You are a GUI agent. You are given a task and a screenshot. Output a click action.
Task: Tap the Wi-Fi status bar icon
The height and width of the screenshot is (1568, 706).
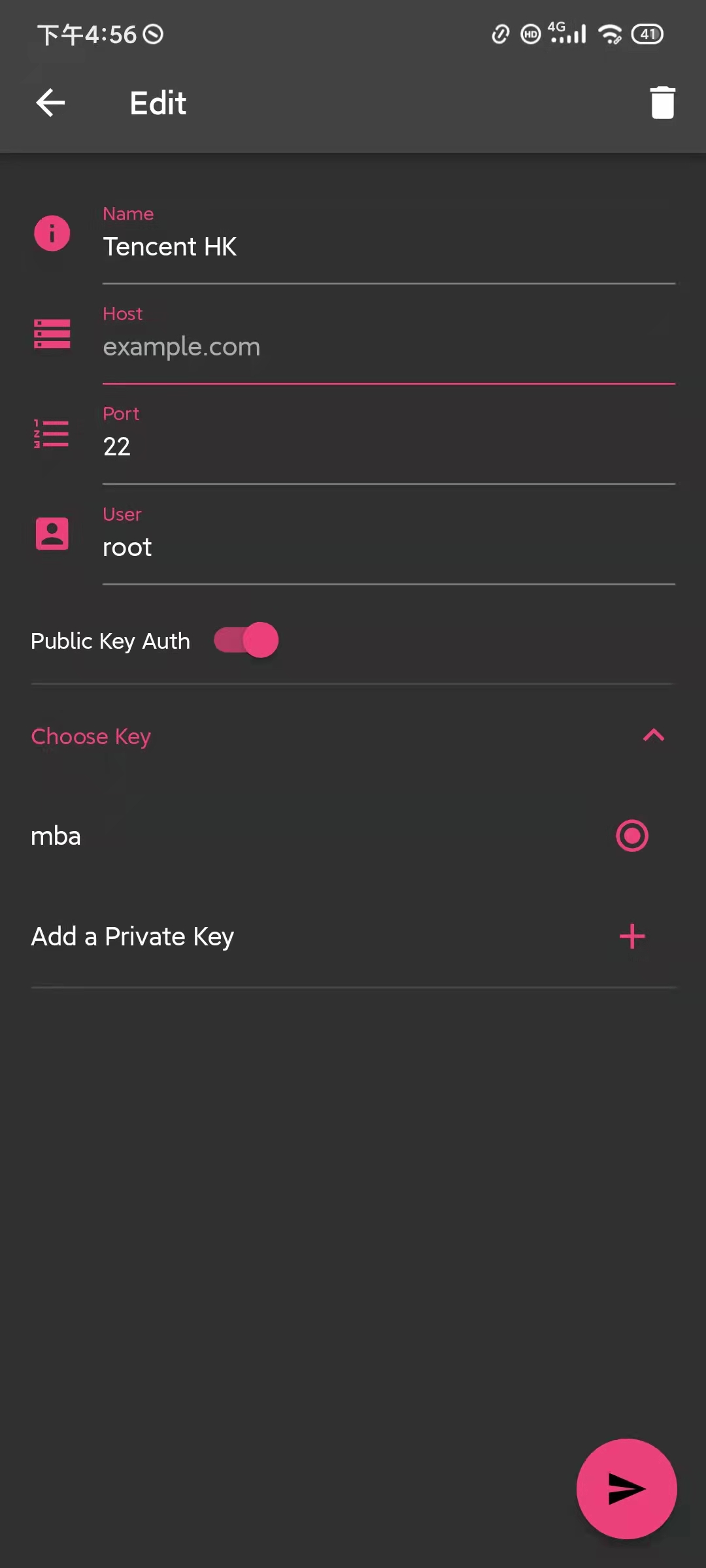611,34
